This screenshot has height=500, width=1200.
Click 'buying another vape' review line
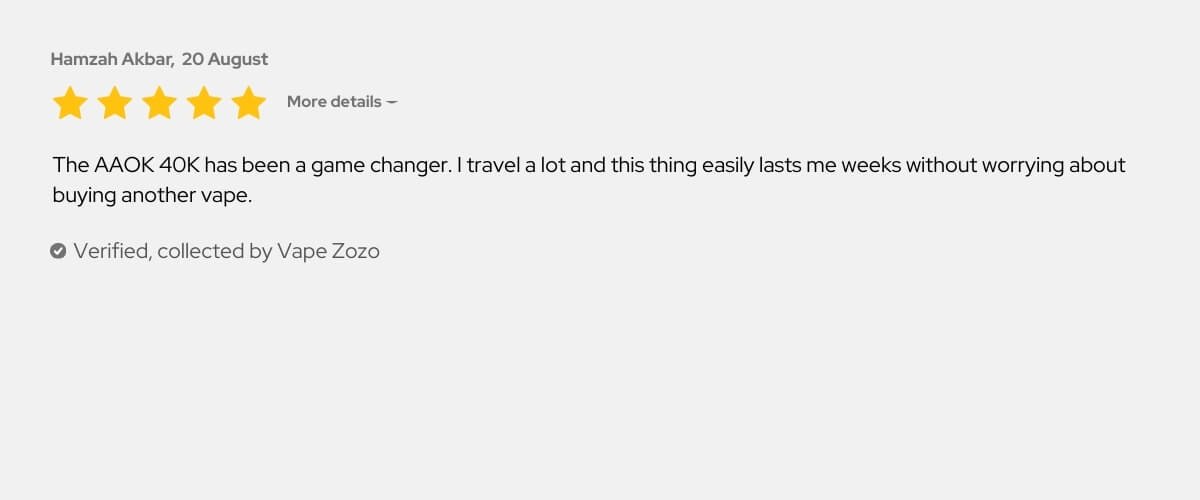(x=152, y=196)
